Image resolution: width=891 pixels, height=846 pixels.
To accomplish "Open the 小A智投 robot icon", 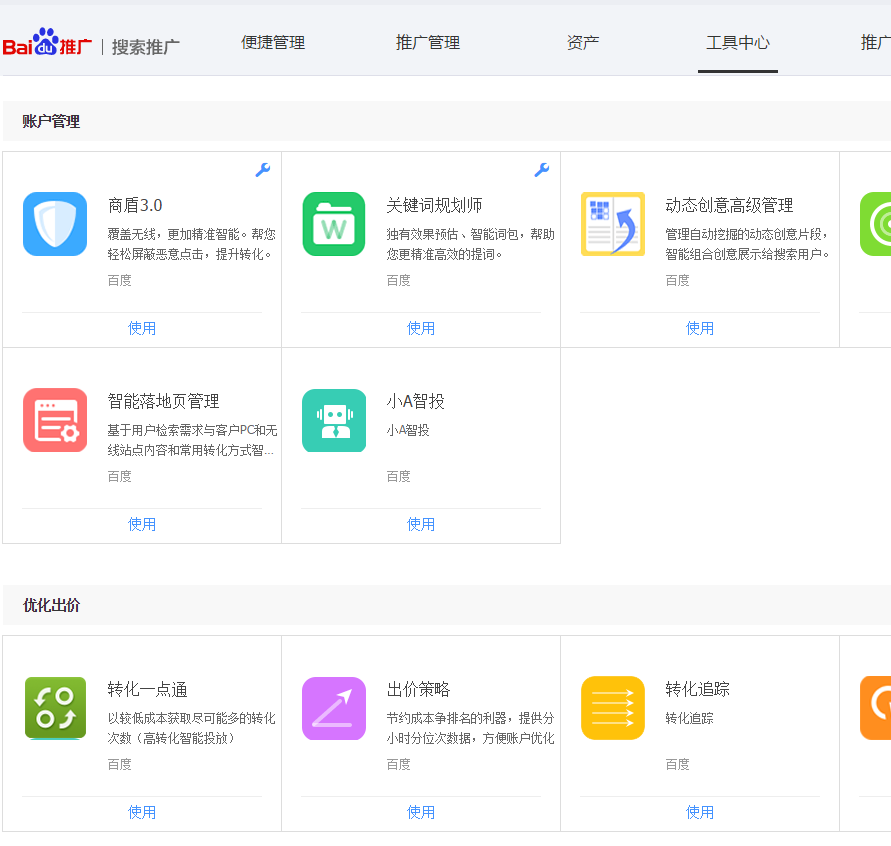I will click(x=334, y=420).
